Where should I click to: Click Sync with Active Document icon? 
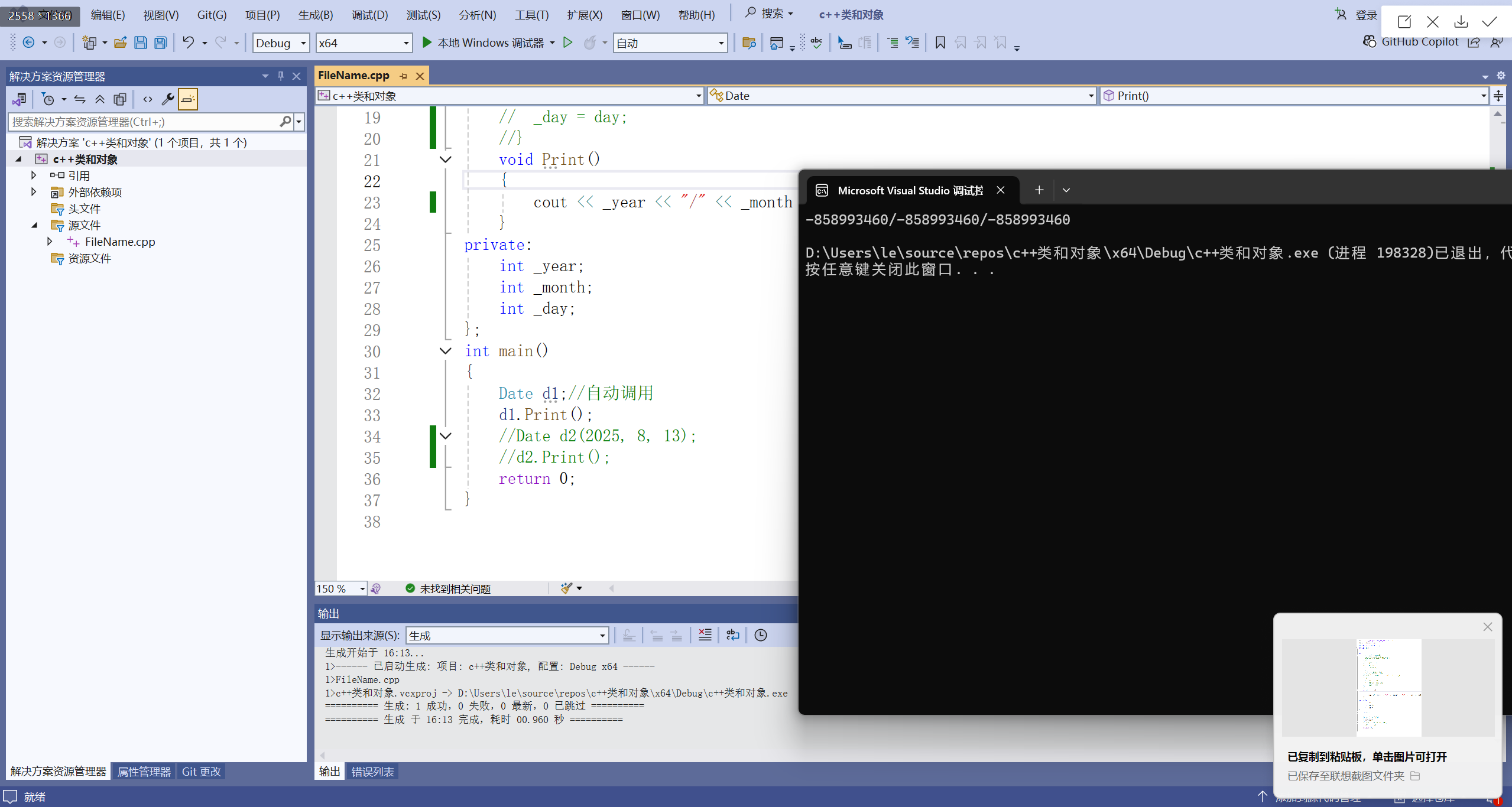click(x=80, y=99)
